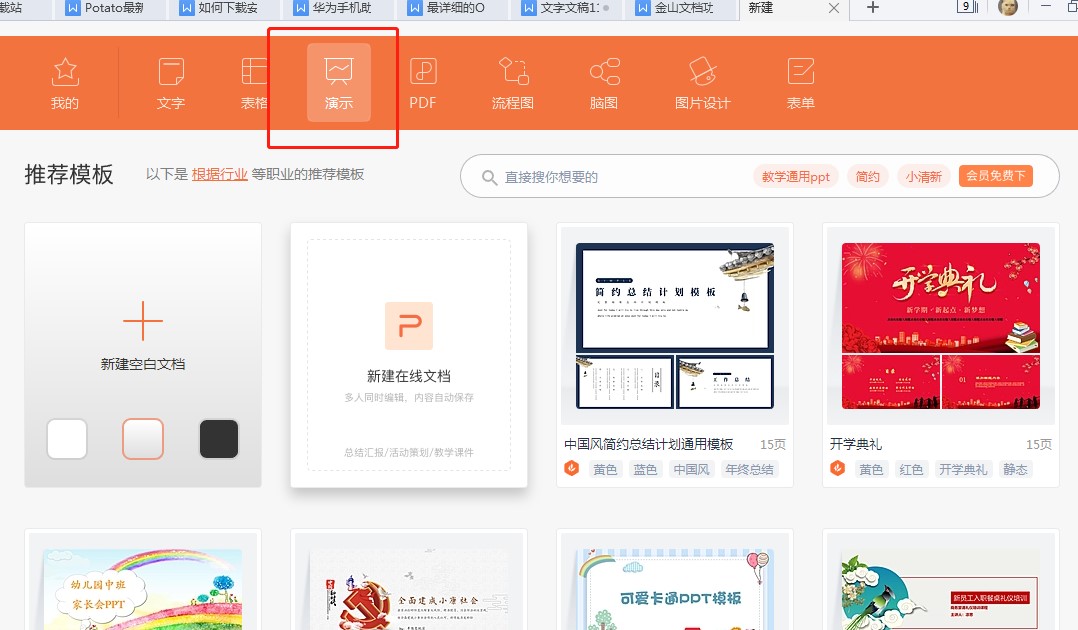Select the 演示 presentation type
1078x630 pixels.
pos(339,83)
